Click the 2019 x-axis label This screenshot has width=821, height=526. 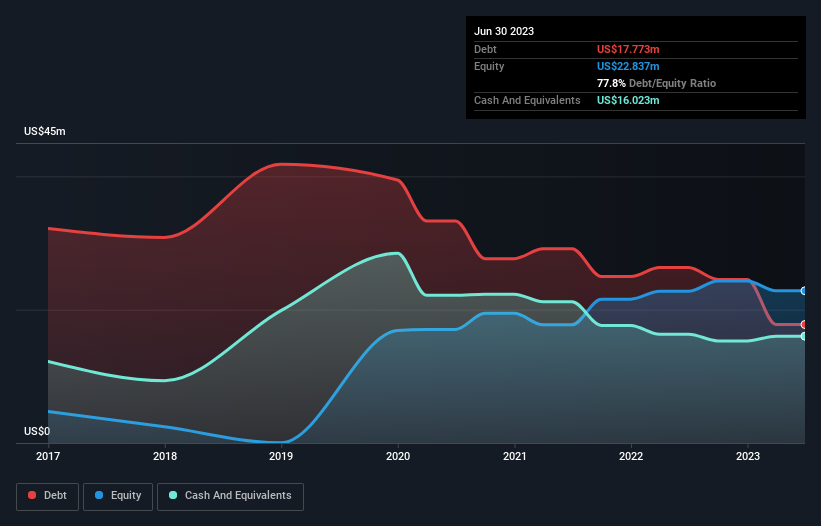(281, 456)
